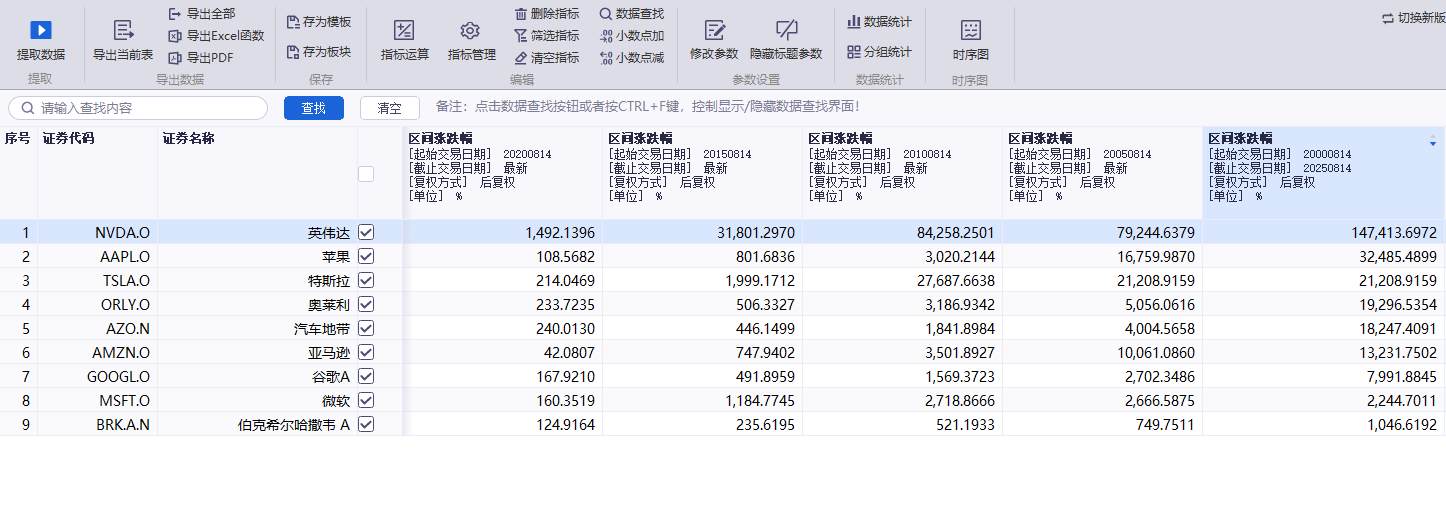This screenshot has height=527, width=1446.
Task: Click the 伯克希尔哈撒韦 A name cell
Action: click(x=257, y=424)
